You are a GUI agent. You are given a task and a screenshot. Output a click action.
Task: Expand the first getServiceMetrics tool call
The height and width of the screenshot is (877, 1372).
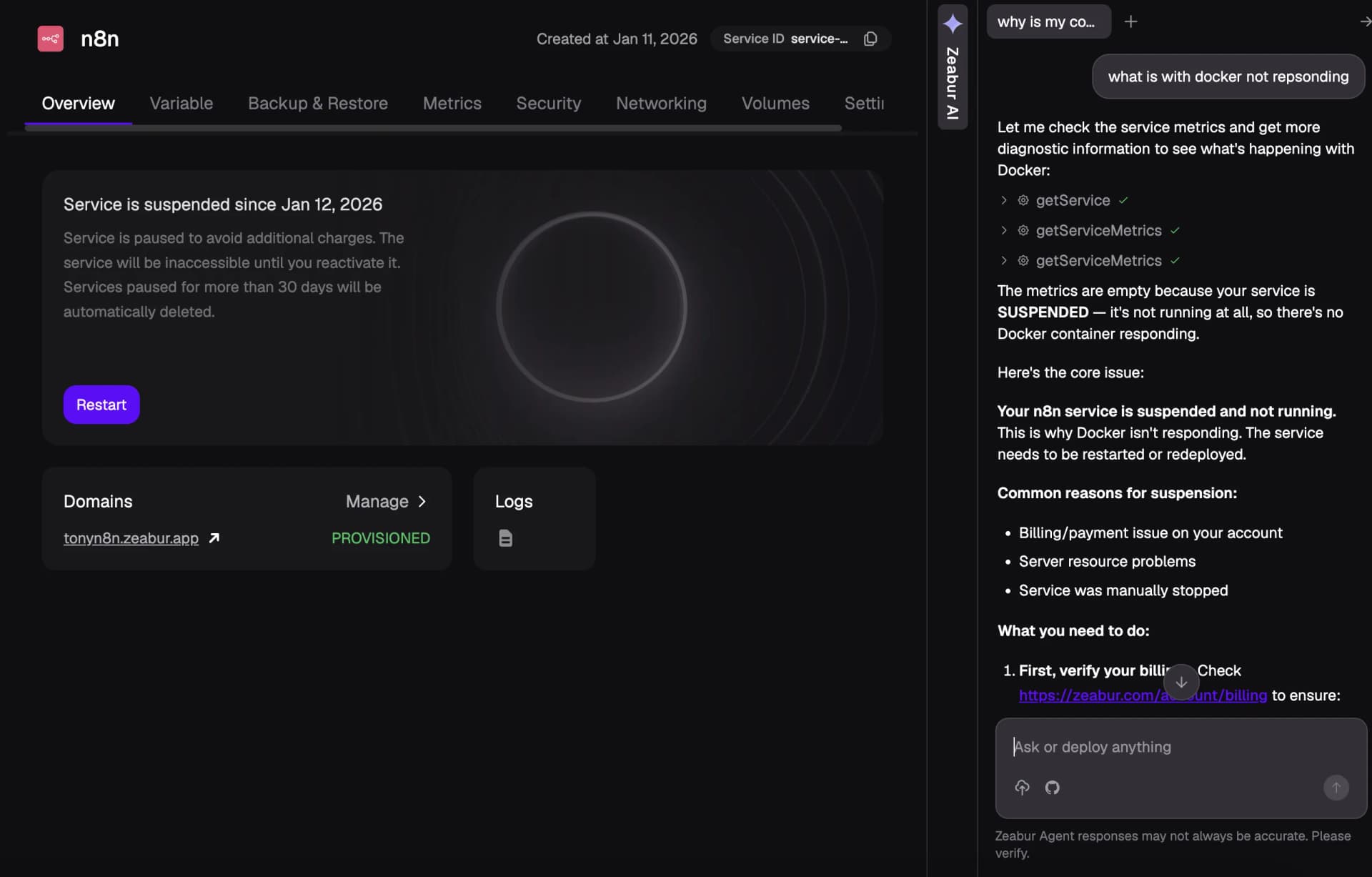[x=1004, y=230]
